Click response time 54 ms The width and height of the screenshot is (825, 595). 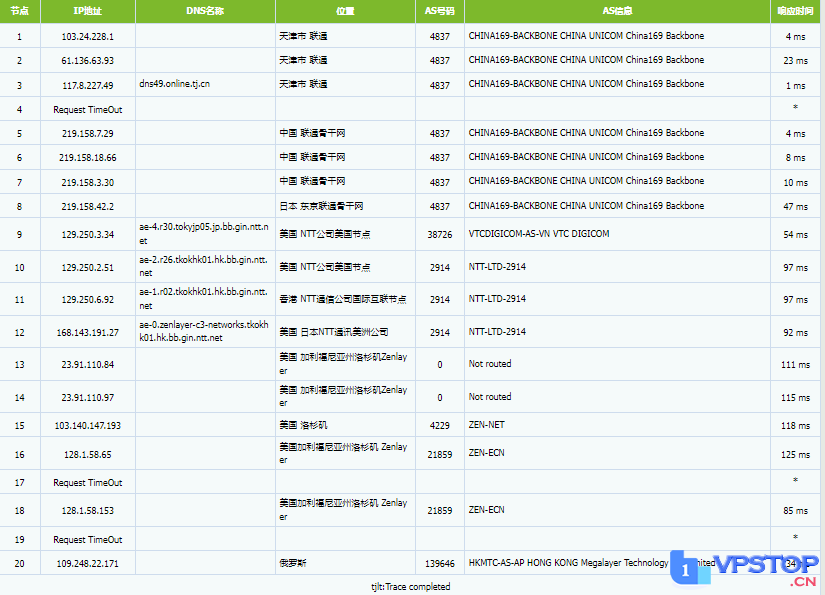click(x=795, y=235)
